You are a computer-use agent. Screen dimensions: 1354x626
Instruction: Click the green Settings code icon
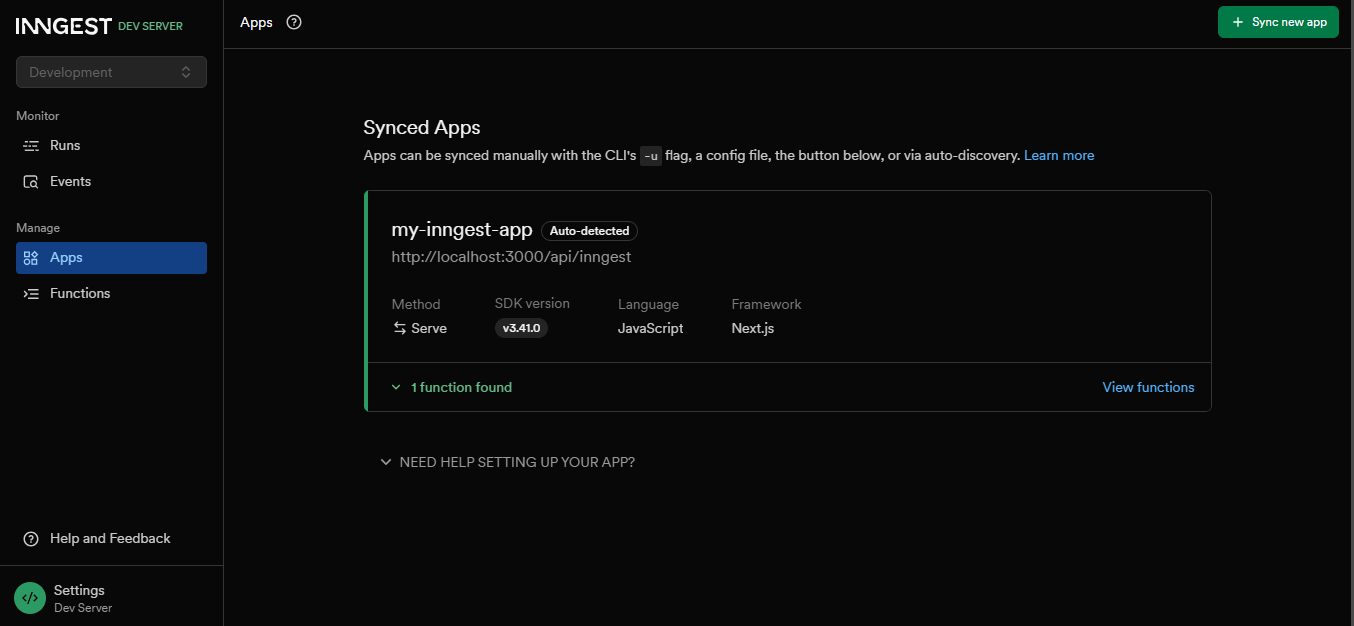30,598
